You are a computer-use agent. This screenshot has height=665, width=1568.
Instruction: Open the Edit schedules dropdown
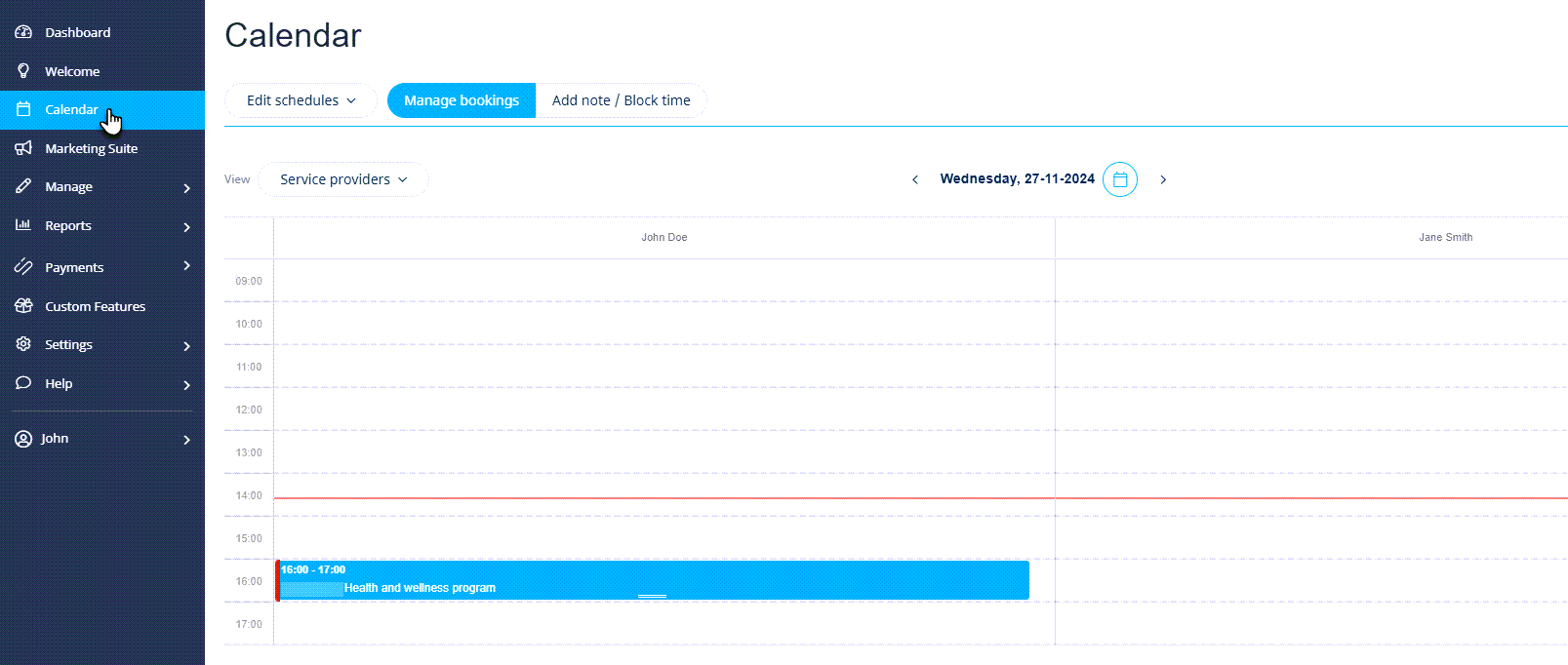(301, 100)
